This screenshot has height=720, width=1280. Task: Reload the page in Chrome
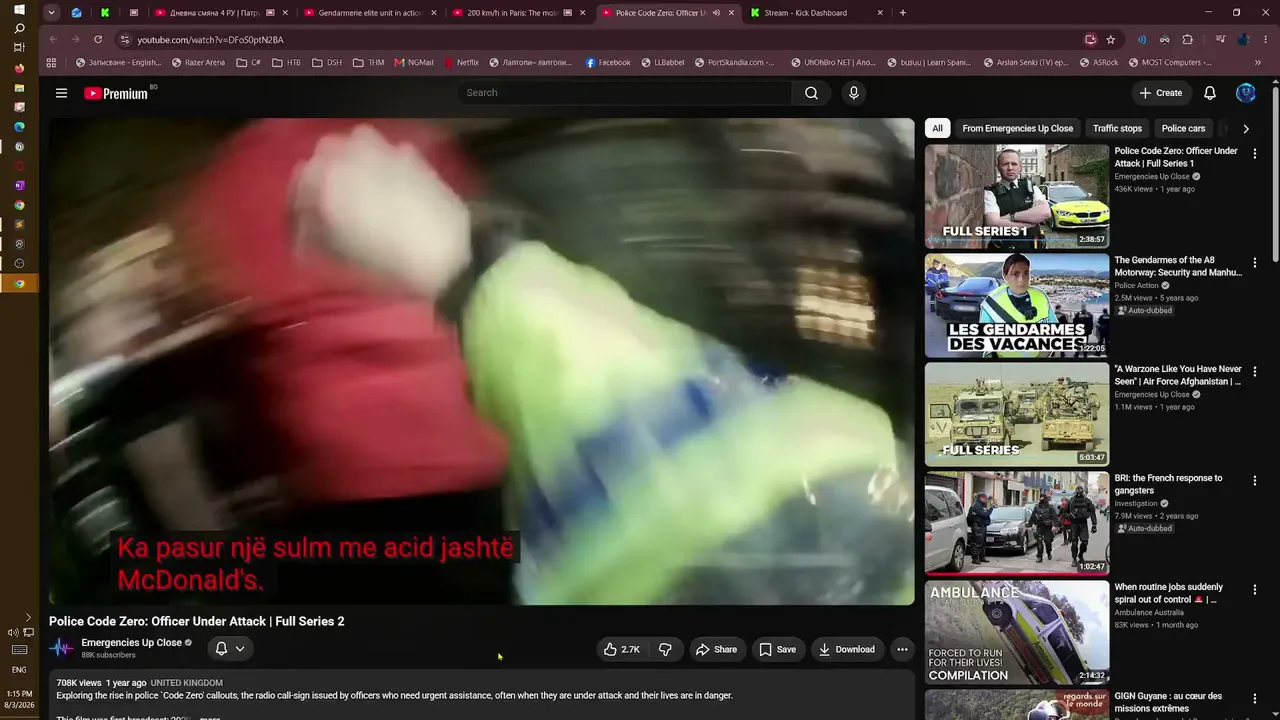tap(98, 39)
